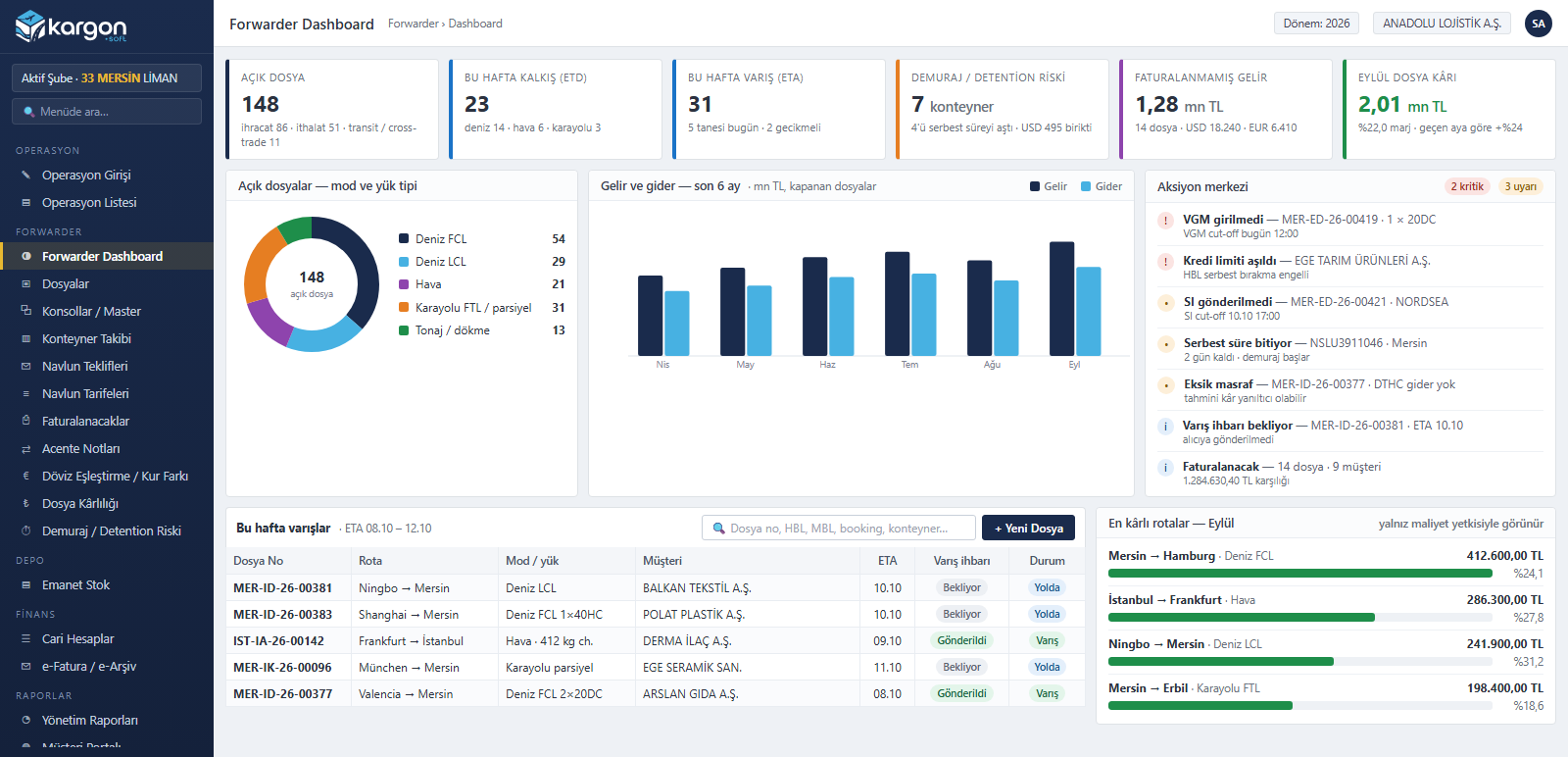
Task: Click the Varış ihbarı bekliyor info icon
Action: [x=1166, y=427]
